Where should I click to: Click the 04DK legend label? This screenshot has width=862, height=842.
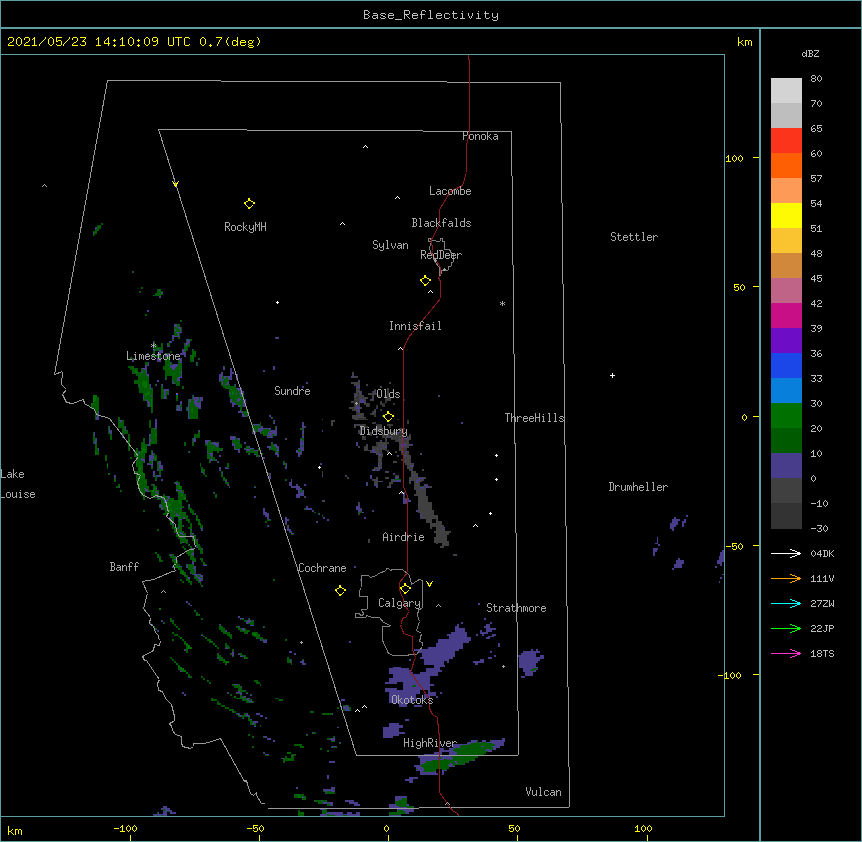coord(822,553)
